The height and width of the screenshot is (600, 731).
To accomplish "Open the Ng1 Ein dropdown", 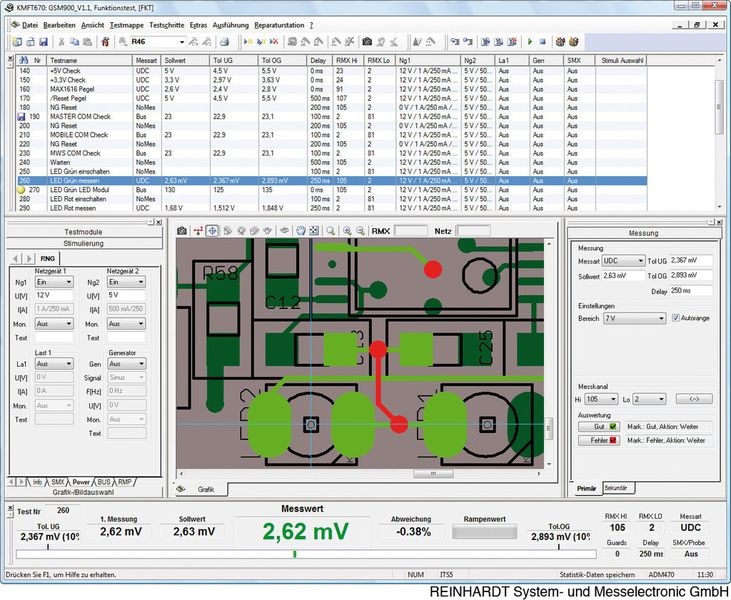I will coord(55,282).
